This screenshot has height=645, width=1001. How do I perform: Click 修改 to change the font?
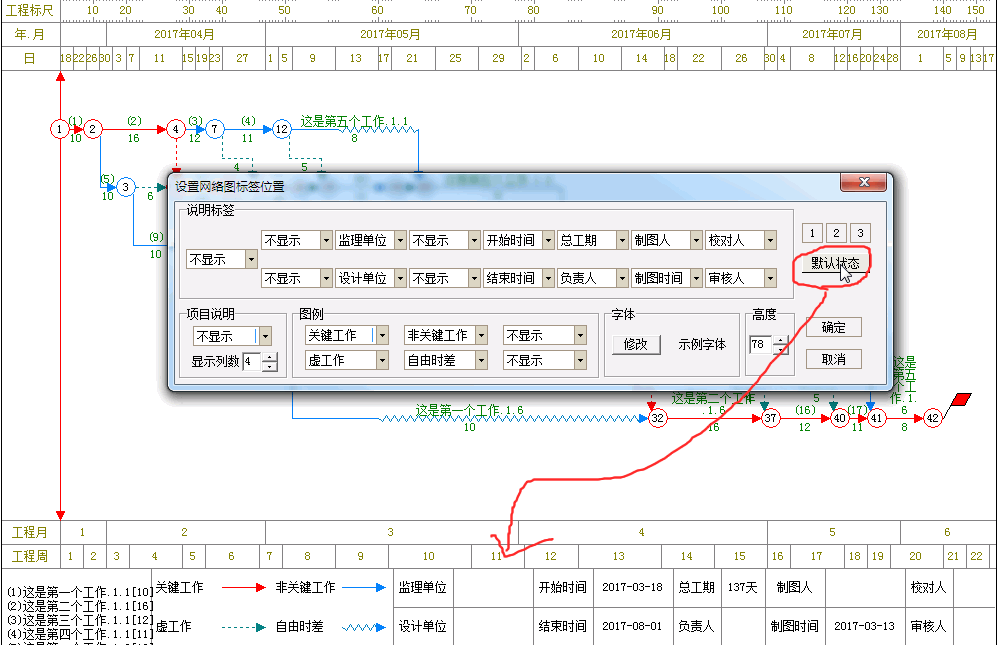636,344
